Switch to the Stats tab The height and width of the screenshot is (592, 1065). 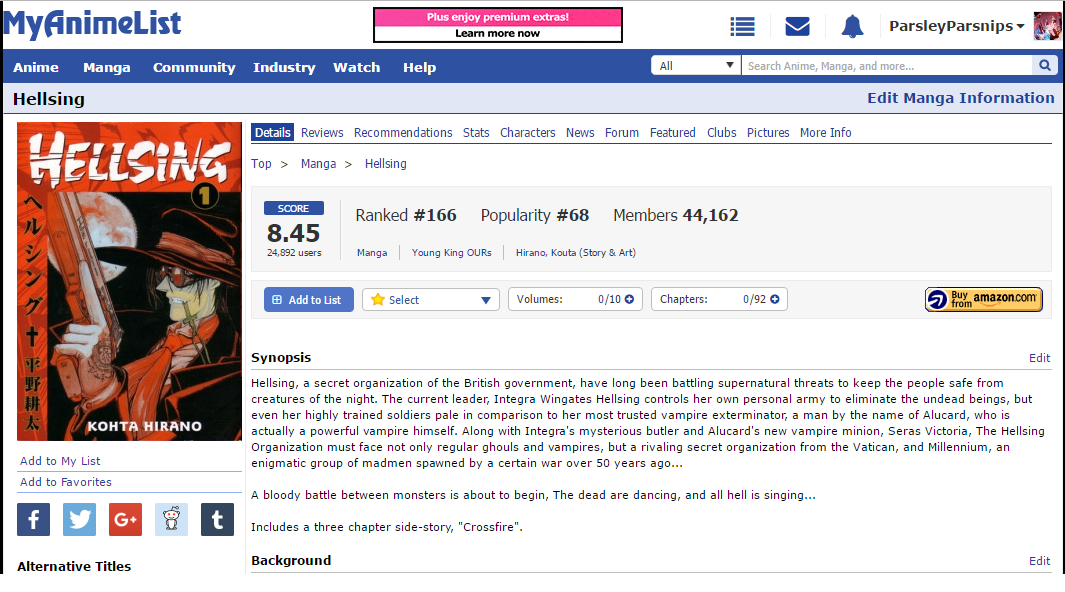click(476, 132)
